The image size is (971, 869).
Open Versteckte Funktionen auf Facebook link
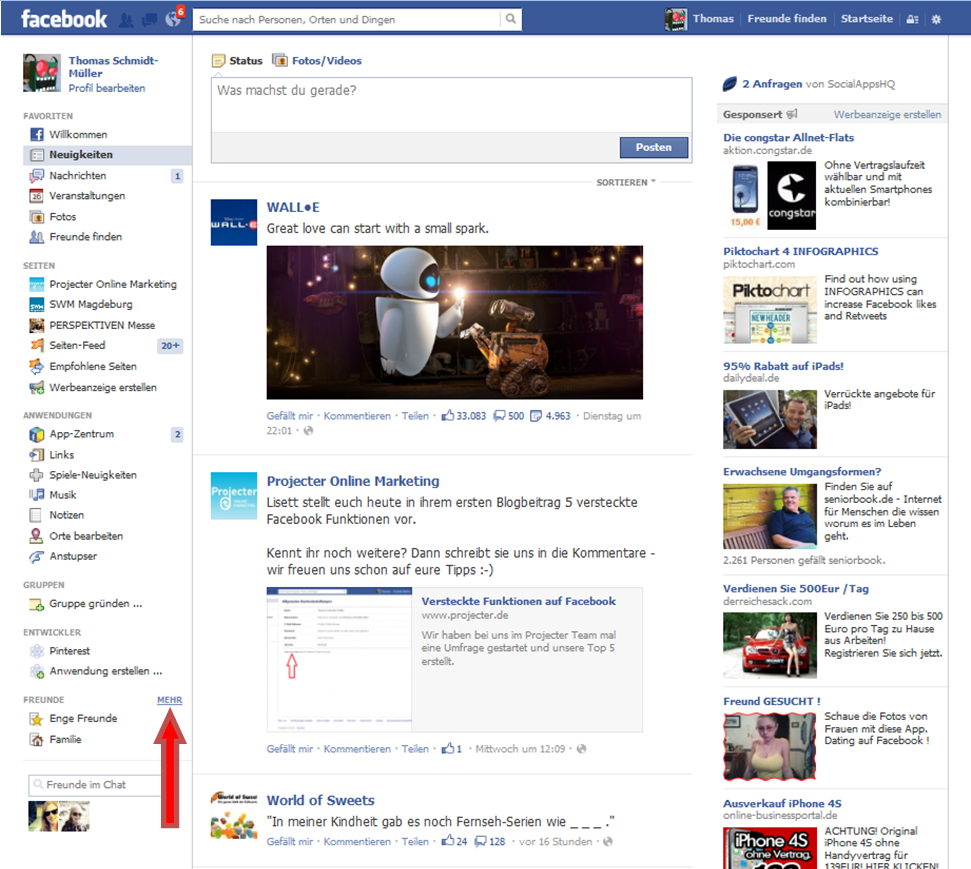coord(518,601)
